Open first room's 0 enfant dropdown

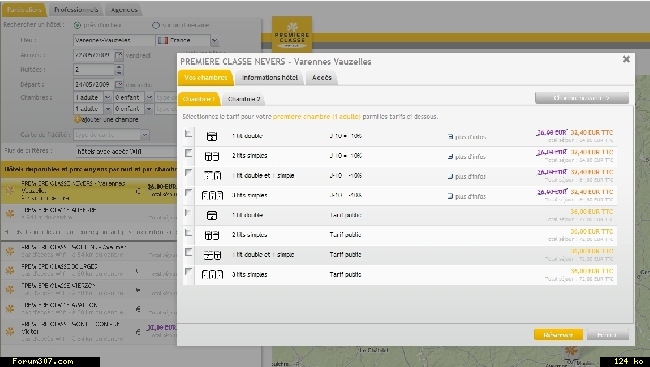pos(149,97)
